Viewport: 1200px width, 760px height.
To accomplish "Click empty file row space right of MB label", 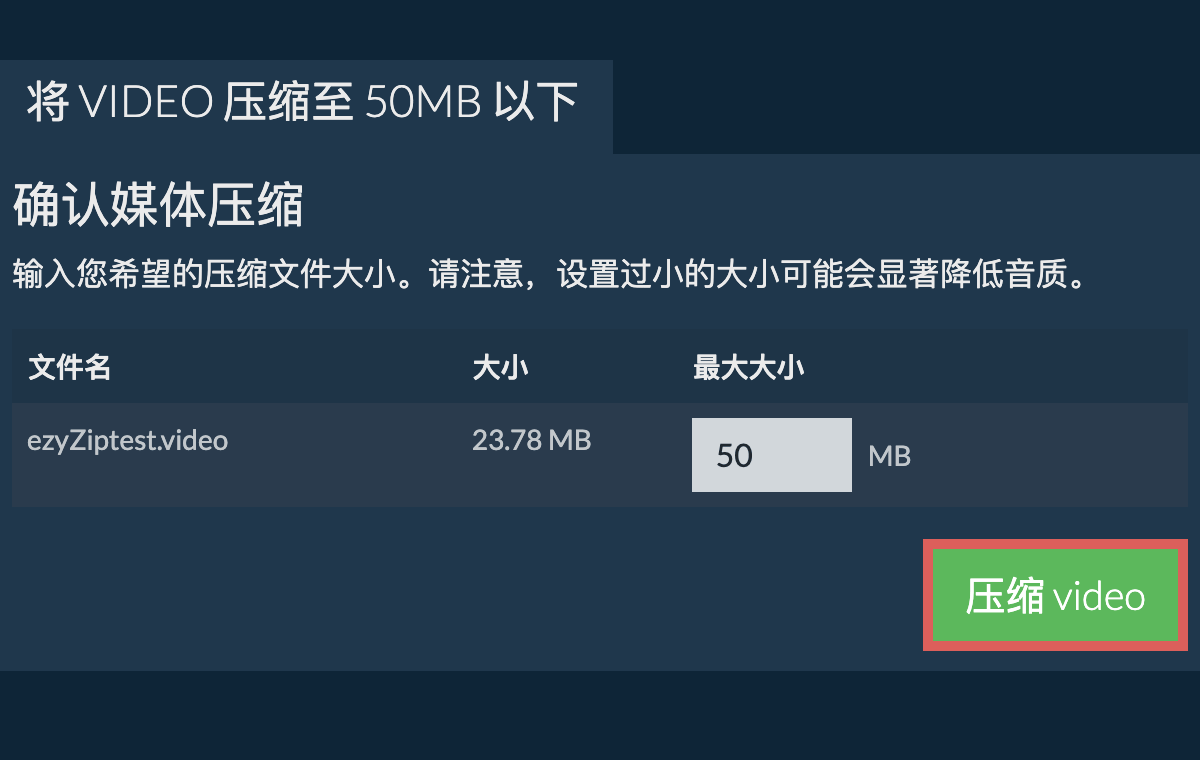I will 1050,455.
